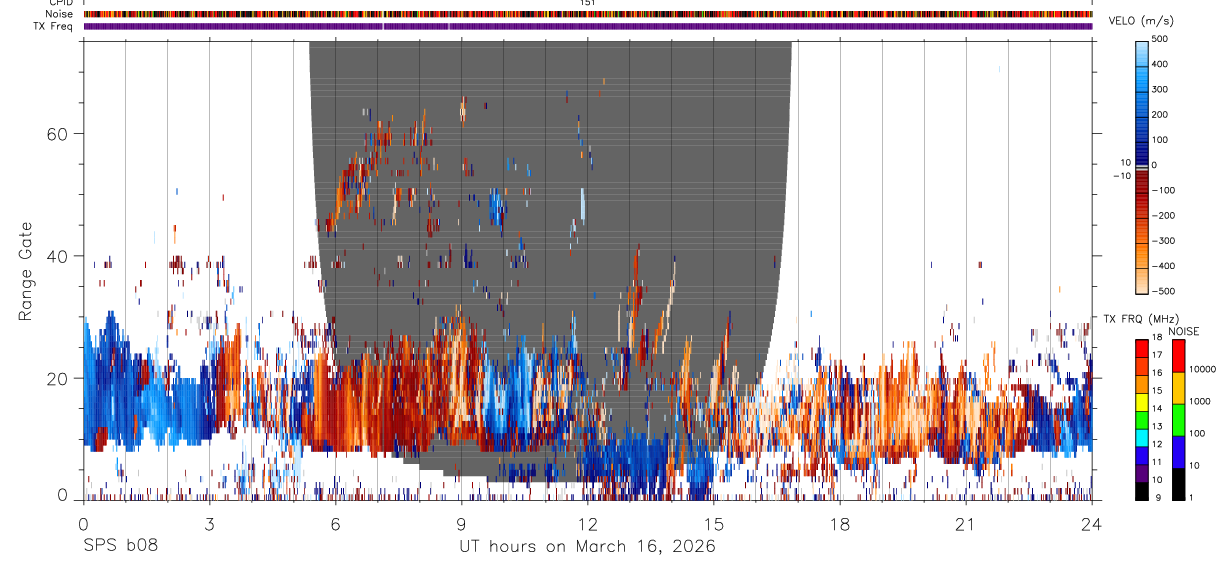This screenshot has width=1228, height=567.
Task: Click the 13 label on TX FRQ legend
Action: (x=1158, y=427)
